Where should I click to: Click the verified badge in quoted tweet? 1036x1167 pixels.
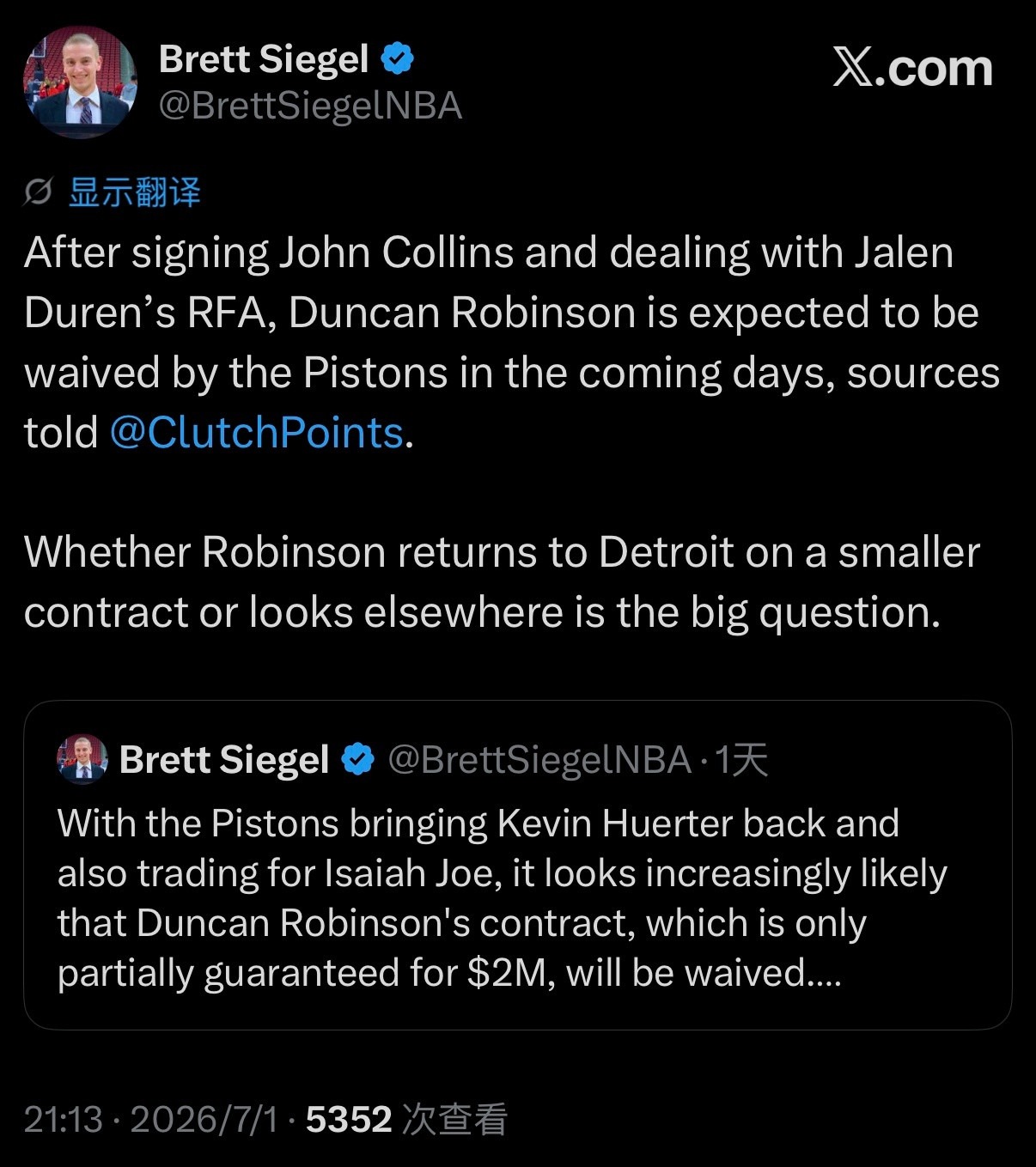pyautogui.click(x=358, y=759)
